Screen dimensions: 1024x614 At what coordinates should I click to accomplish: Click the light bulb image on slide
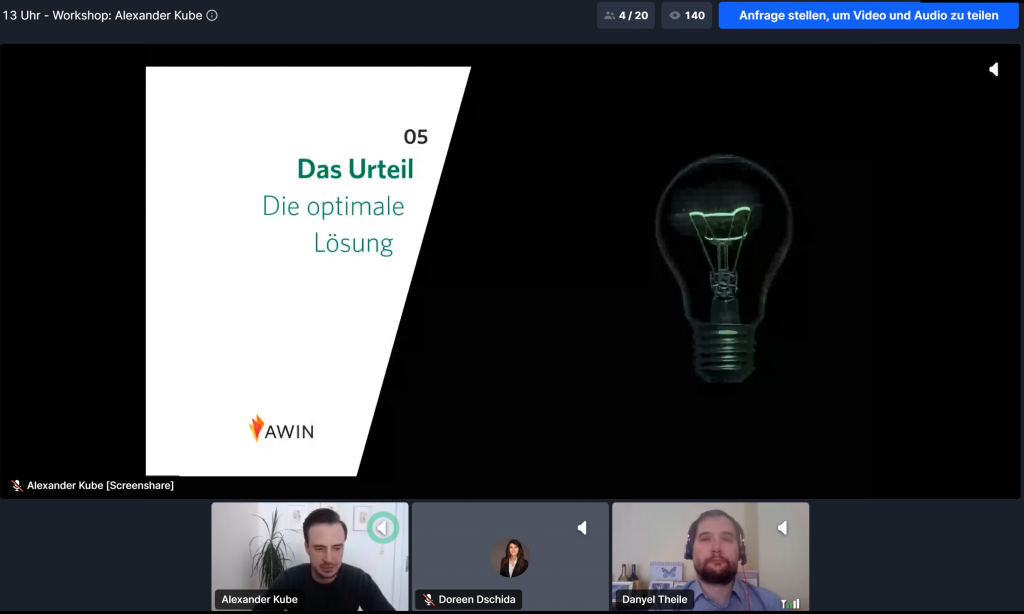724,268
